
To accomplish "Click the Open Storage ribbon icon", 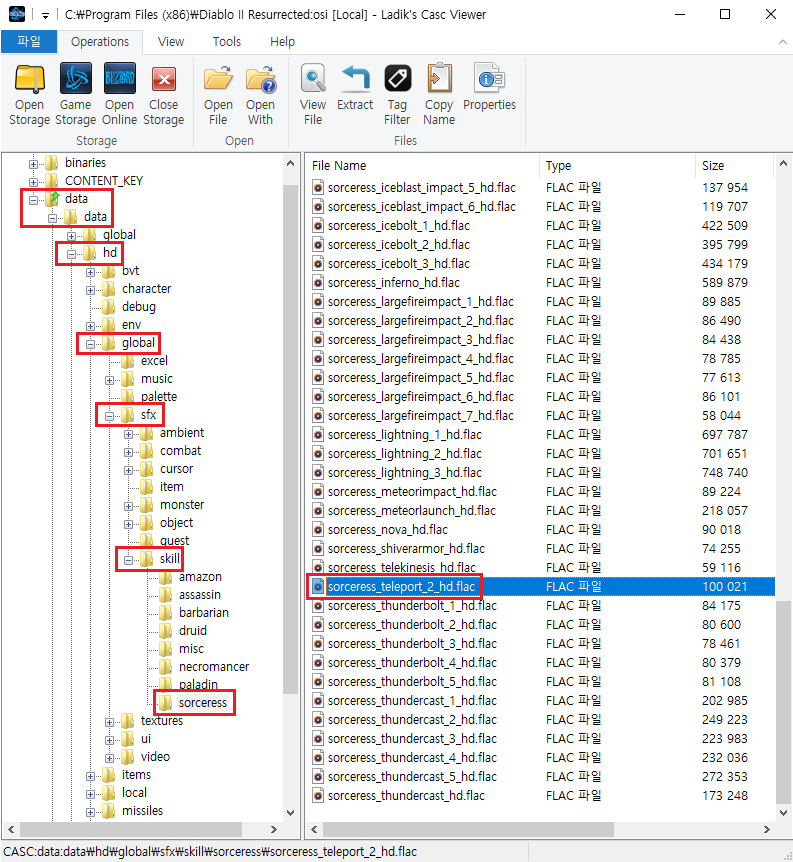I will pyautogui.click(x=29, y=78).
